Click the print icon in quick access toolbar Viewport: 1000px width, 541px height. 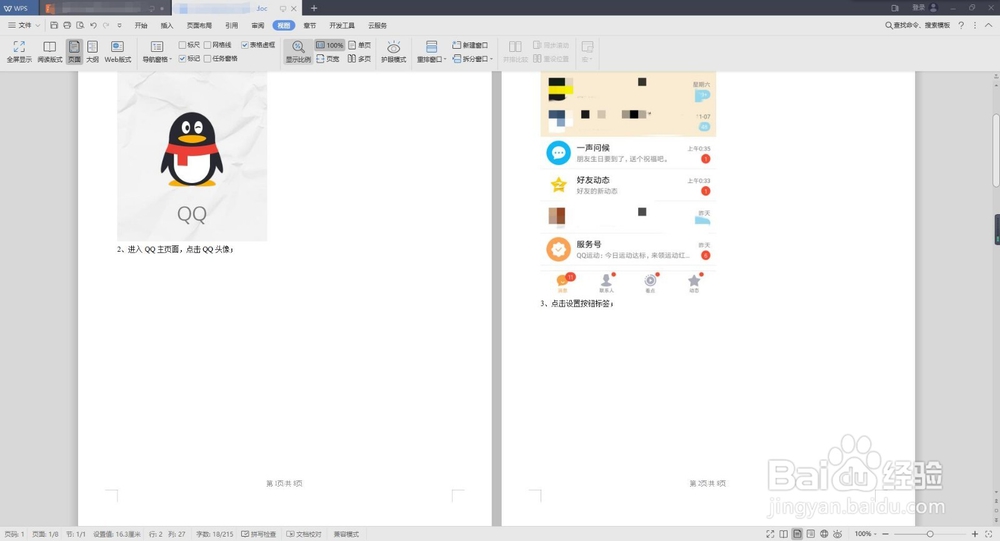[x=67, y=25]
